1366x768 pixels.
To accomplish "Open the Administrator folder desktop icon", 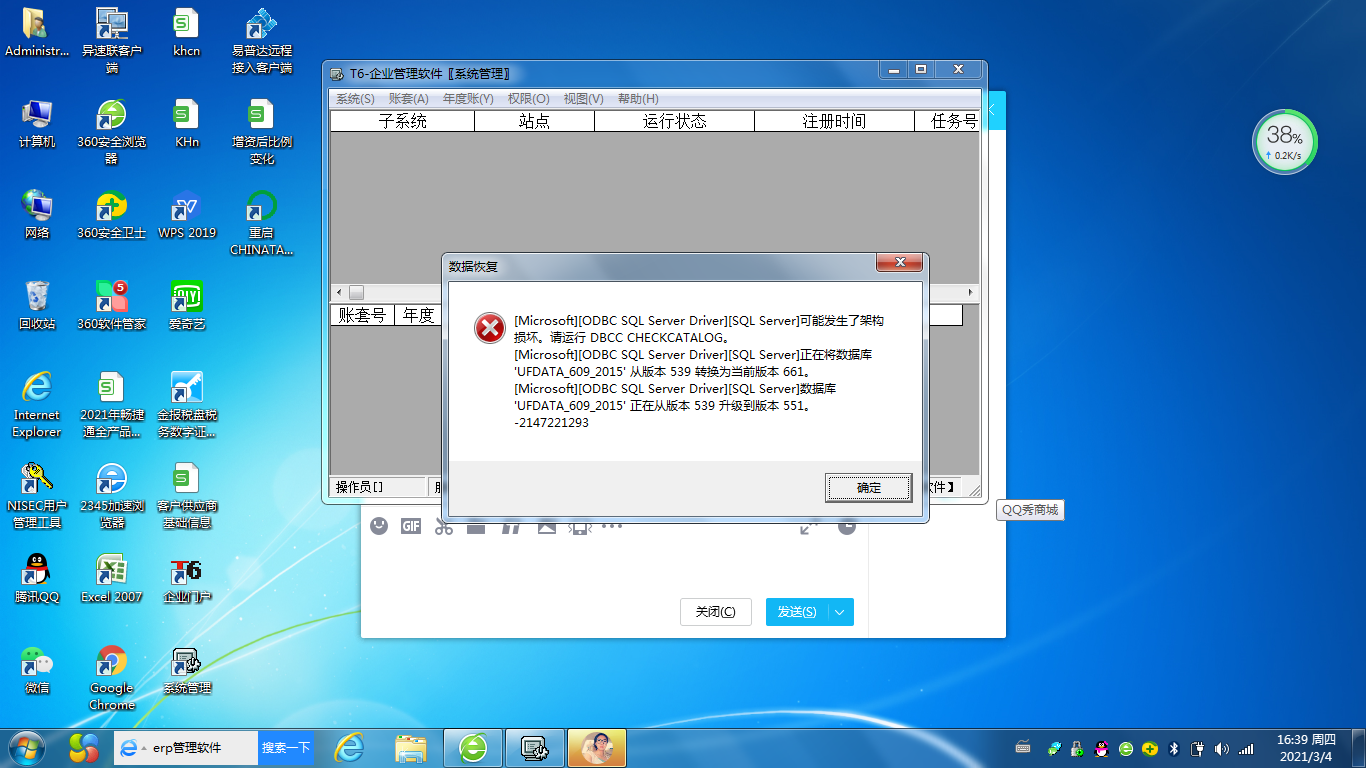I will 37,33.
